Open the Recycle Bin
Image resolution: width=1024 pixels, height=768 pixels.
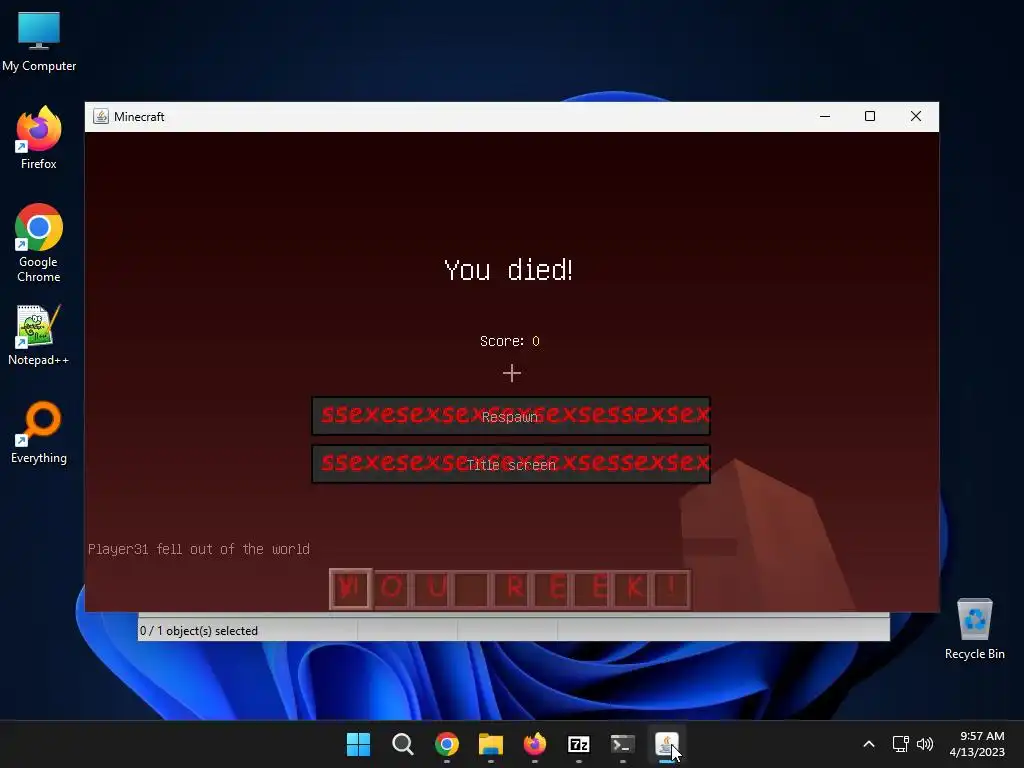[x=974, y=630]
